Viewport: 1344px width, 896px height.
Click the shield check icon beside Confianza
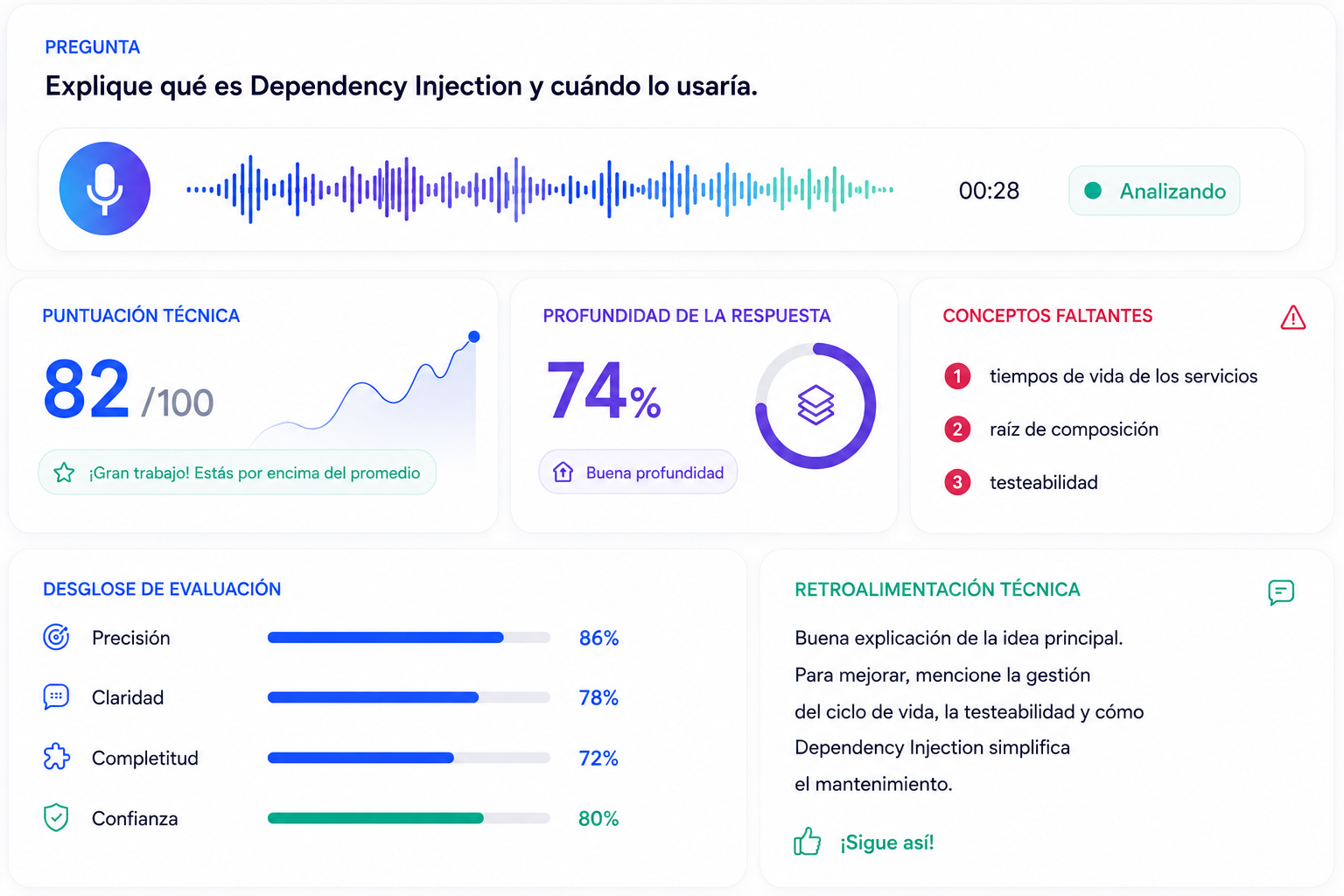pyautogui.click(x=56, y=817)
